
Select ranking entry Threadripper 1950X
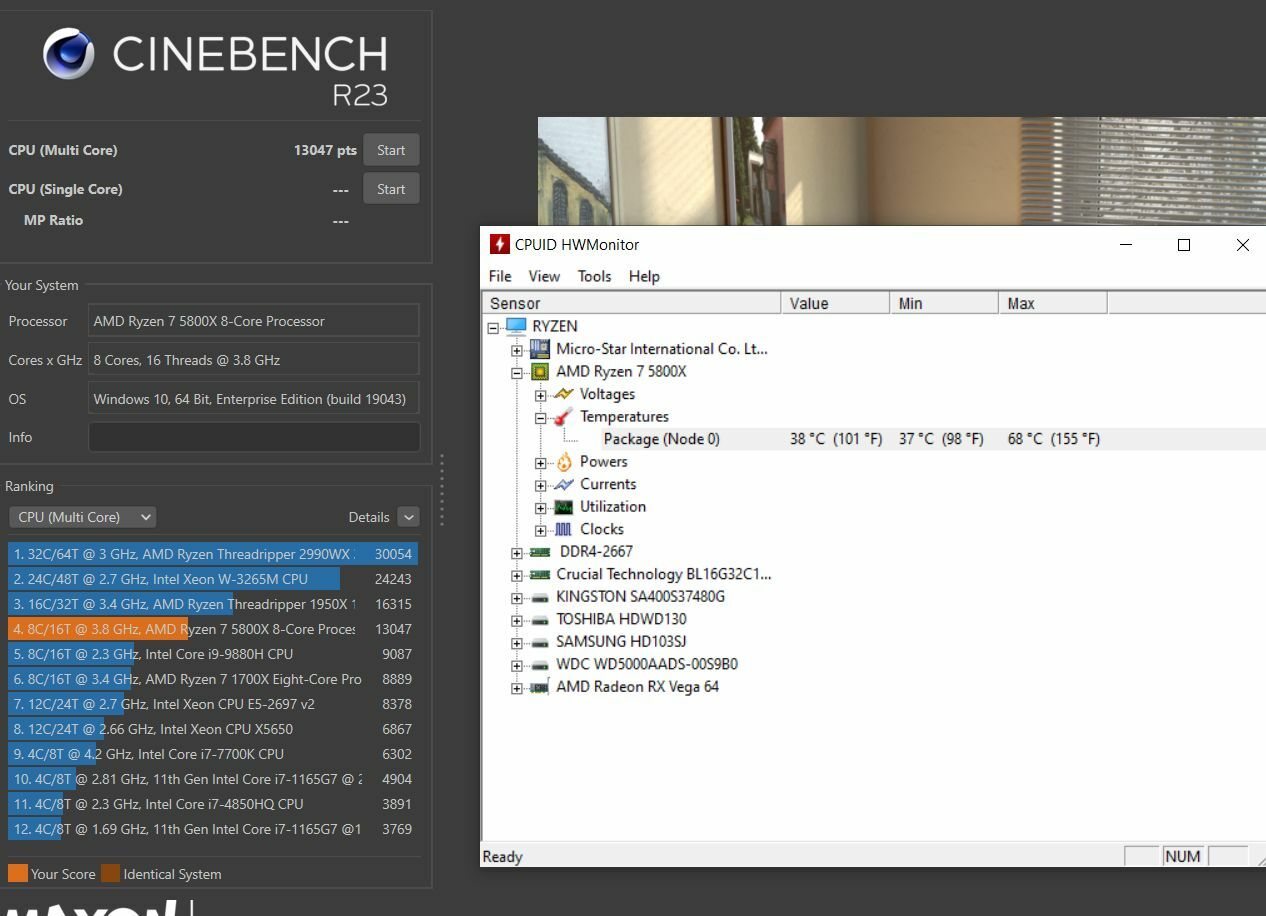coord(213,604)
